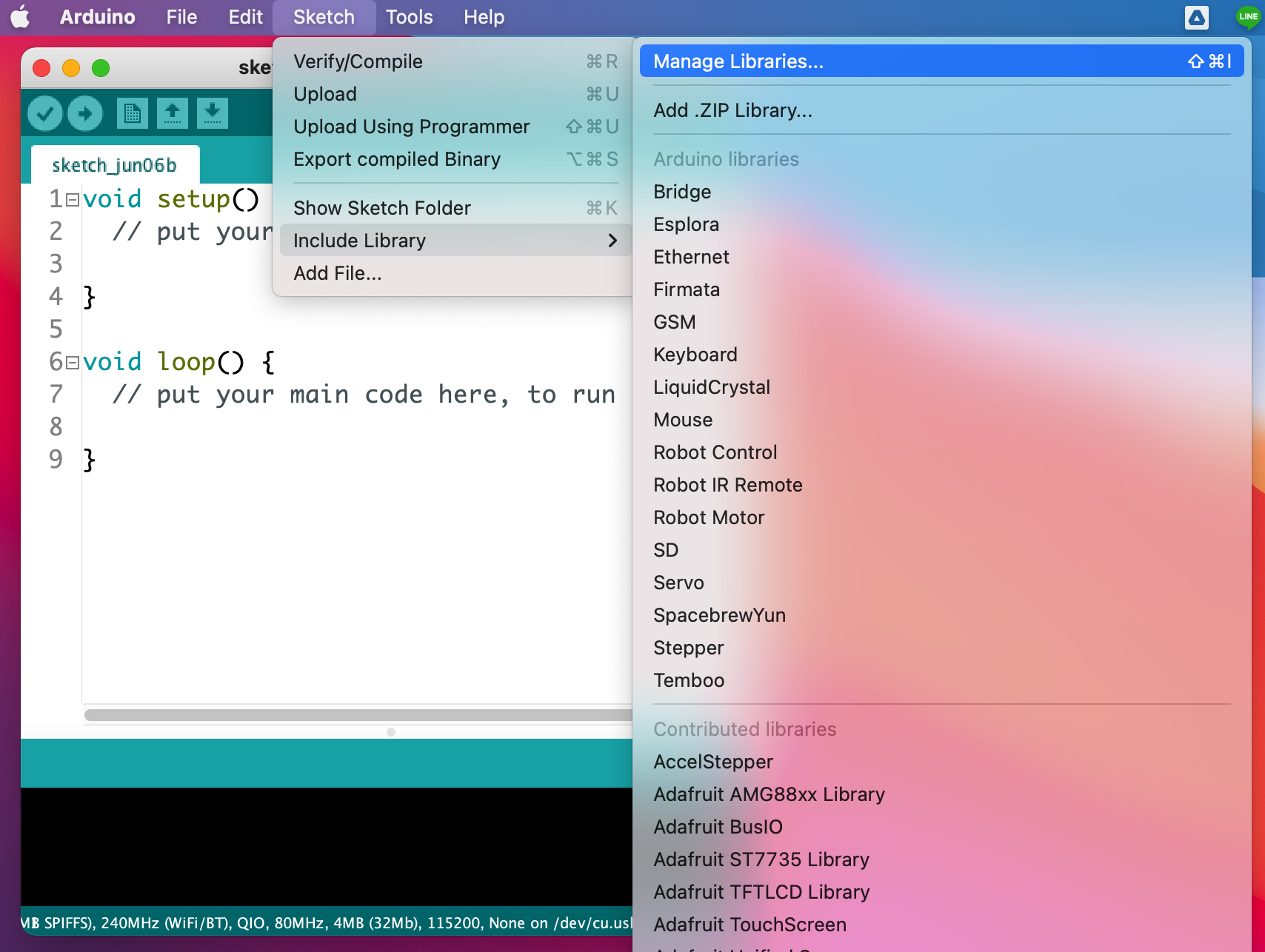
Task: Select Show Sketch Folder
Action: click(x=455, y=208)
